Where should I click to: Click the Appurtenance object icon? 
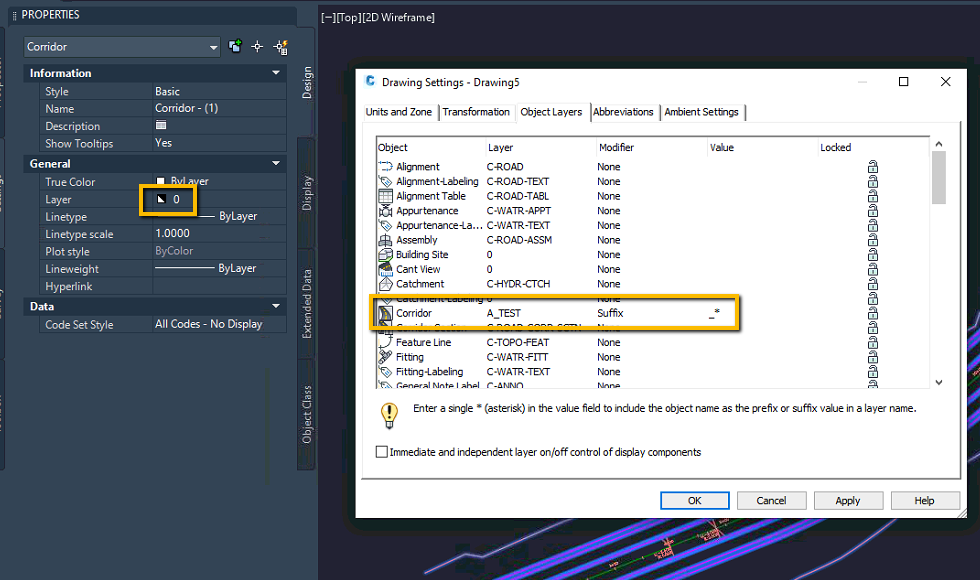[386, 211]
